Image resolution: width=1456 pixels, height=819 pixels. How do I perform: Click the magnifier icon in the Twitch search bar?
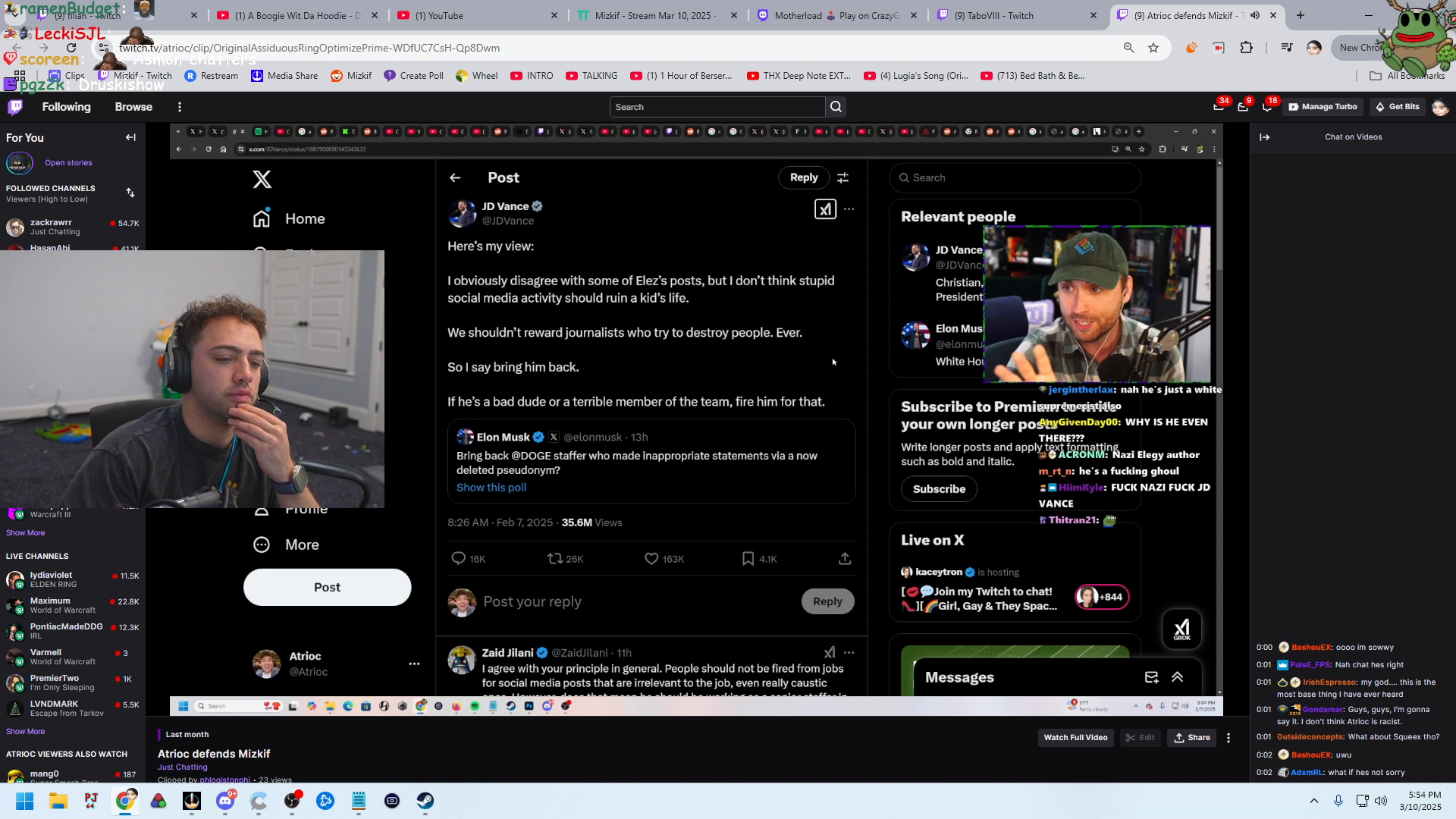tap(835, 106)
